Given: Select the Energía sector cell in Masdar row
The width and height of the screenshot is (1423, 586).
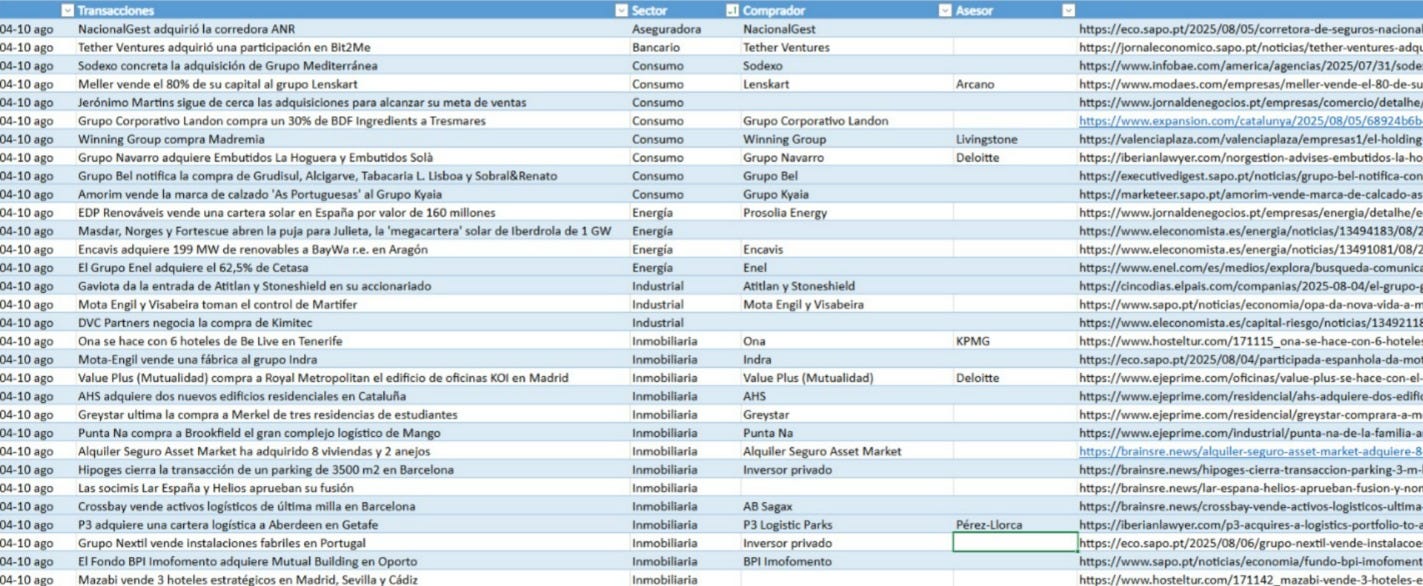Looking at the screenshot, I should (684, 231).
